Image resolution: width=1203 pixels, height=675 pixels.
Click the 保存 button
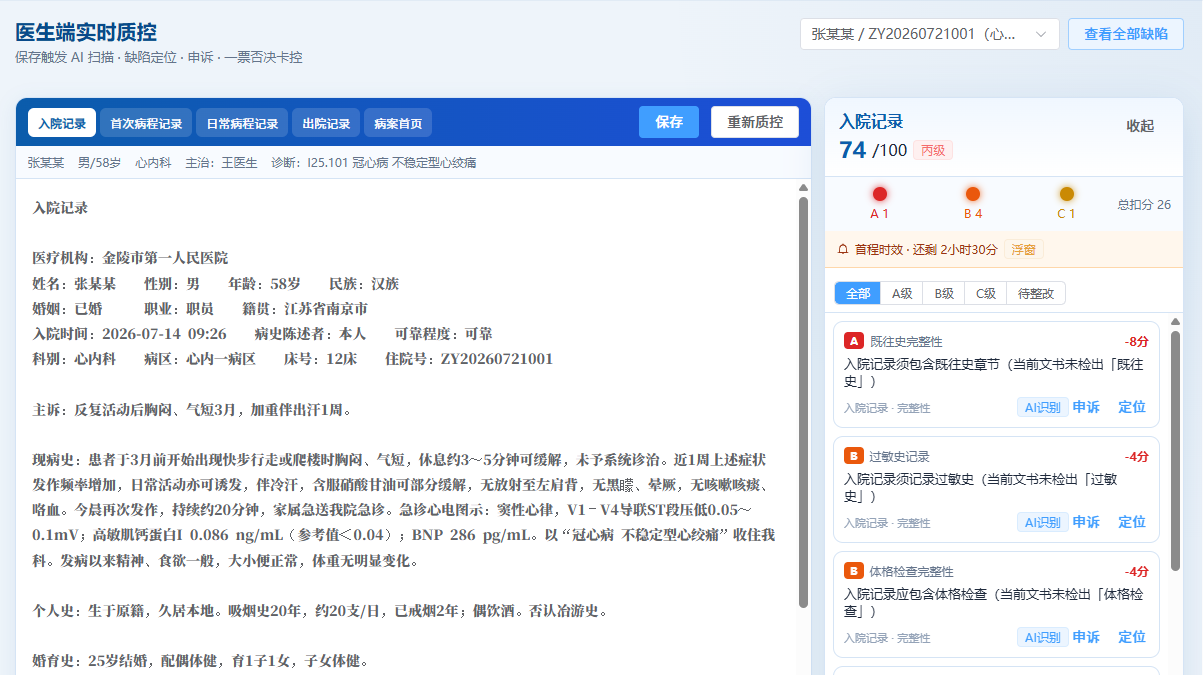(669, 122)
